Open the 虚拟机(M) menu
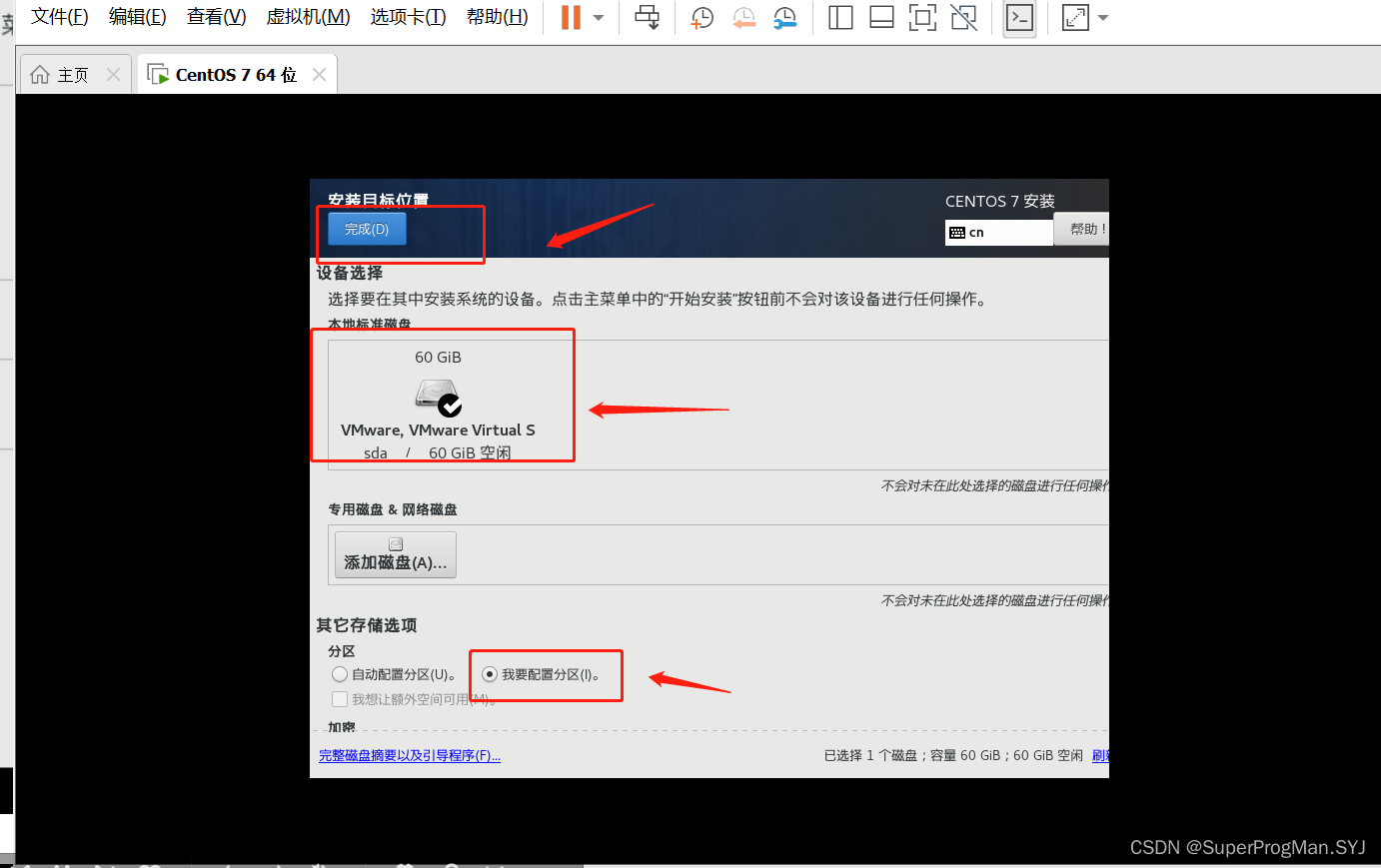The height and width of the screenshot is (868, 1381). 308,17
